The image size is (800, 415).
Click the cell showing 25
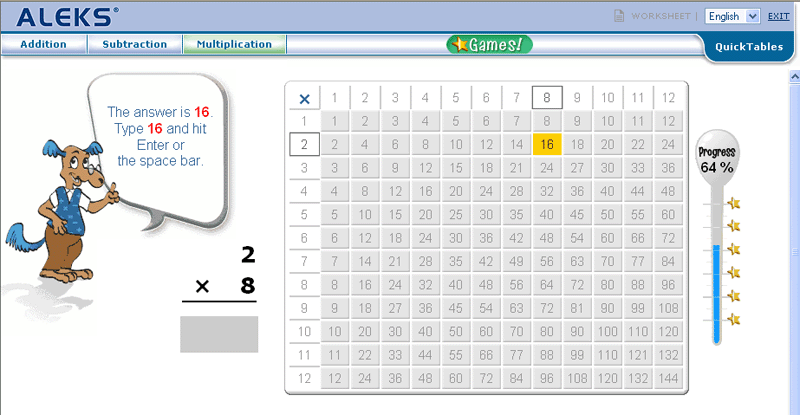pos(456,214)
